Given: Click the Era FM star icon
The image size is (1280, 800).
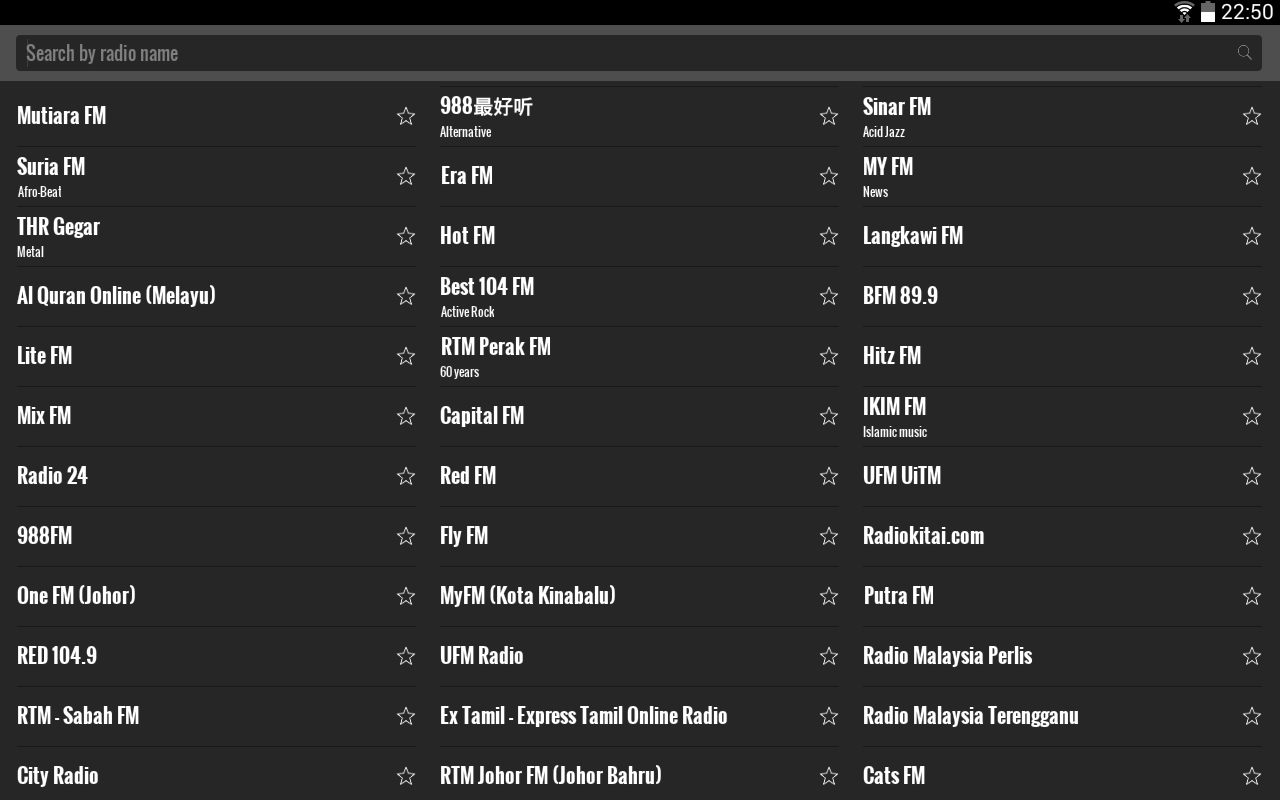Looking at the screenshot, I should pos(829,176).
